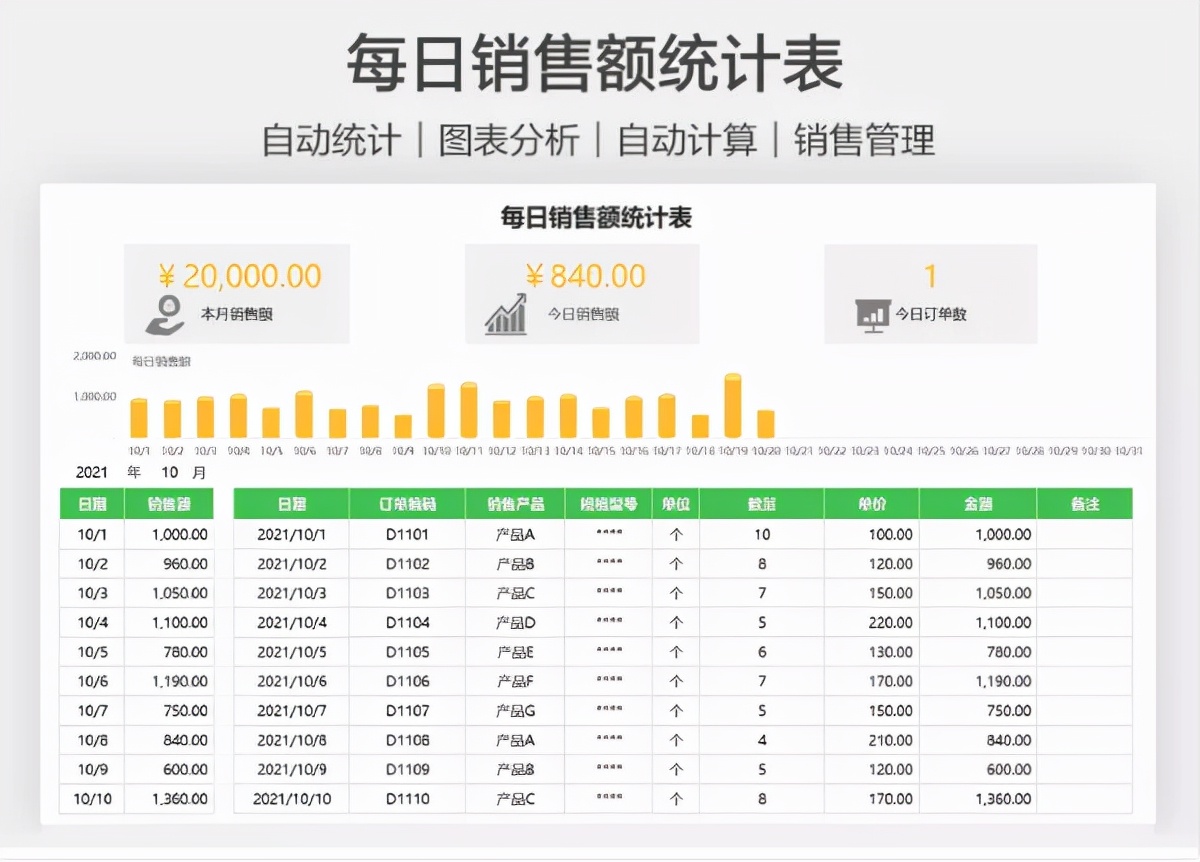Click the year cell showing 2021
1200x862 pixels.
click(x=93, y=471)
